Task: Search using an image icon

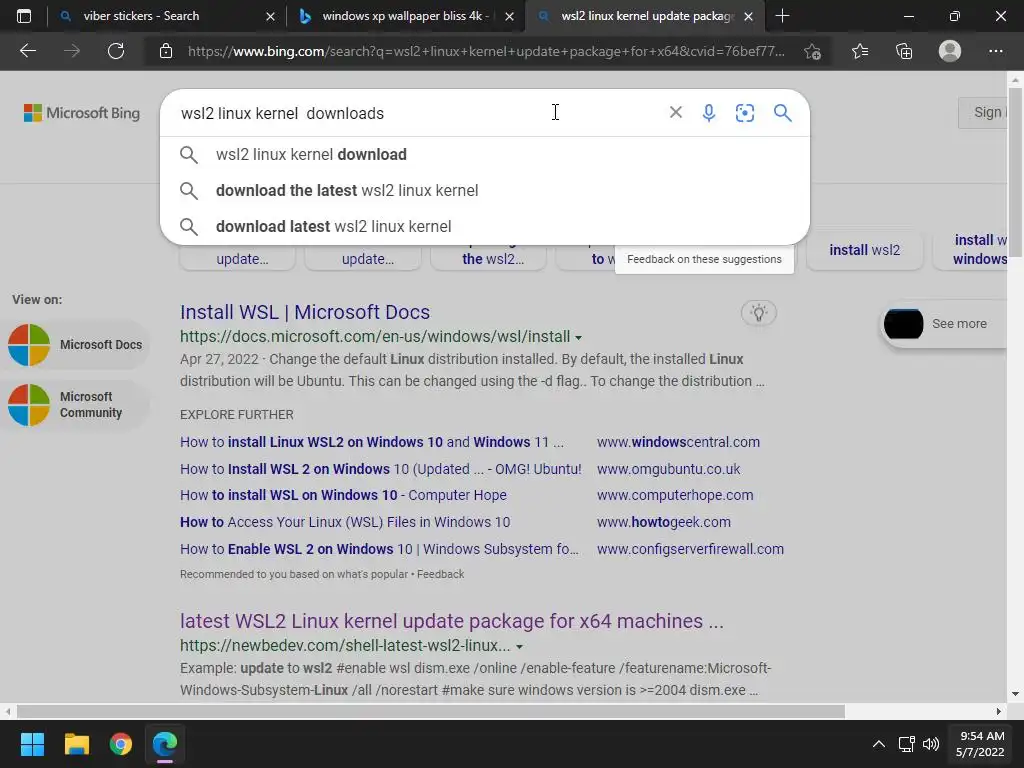Action: pyautogui.click(x=744, y=113)
